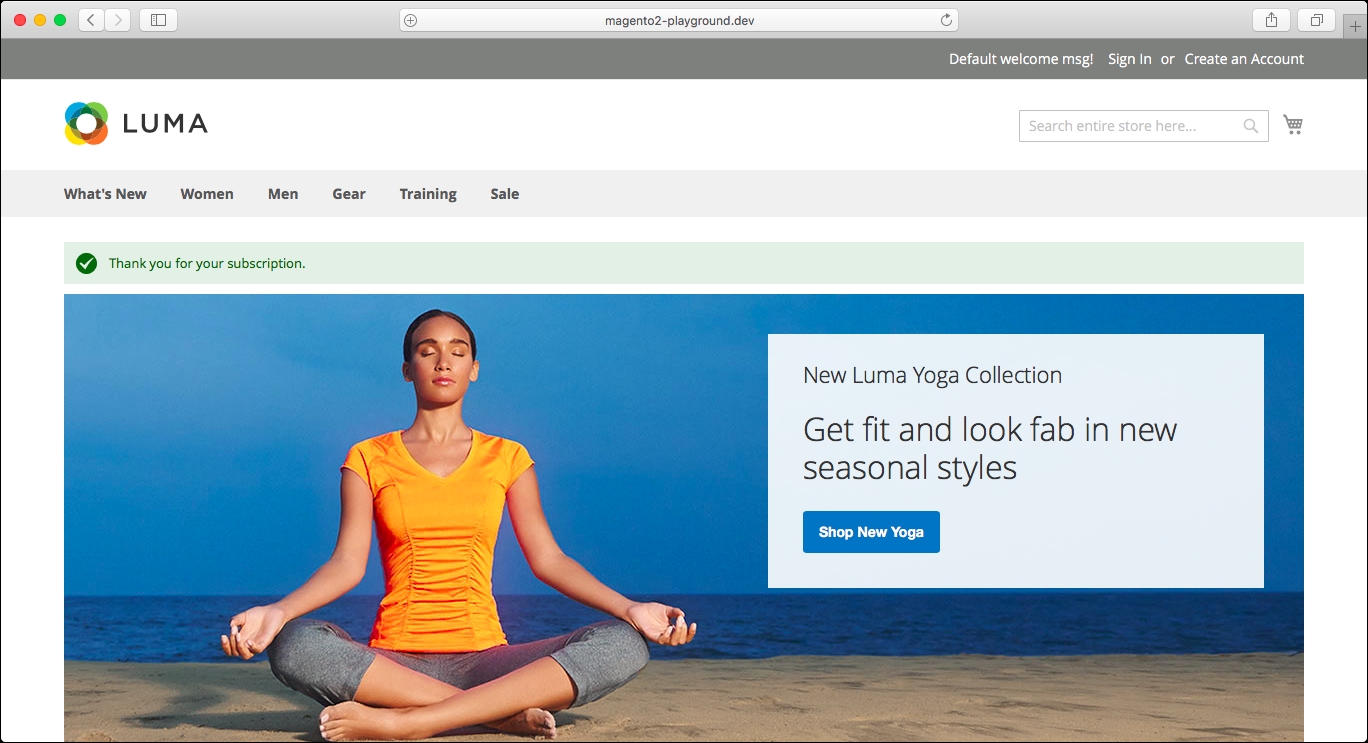1368x743 pixels.
Task: Click the Create an Account link
Action: tap(1244, 59)
